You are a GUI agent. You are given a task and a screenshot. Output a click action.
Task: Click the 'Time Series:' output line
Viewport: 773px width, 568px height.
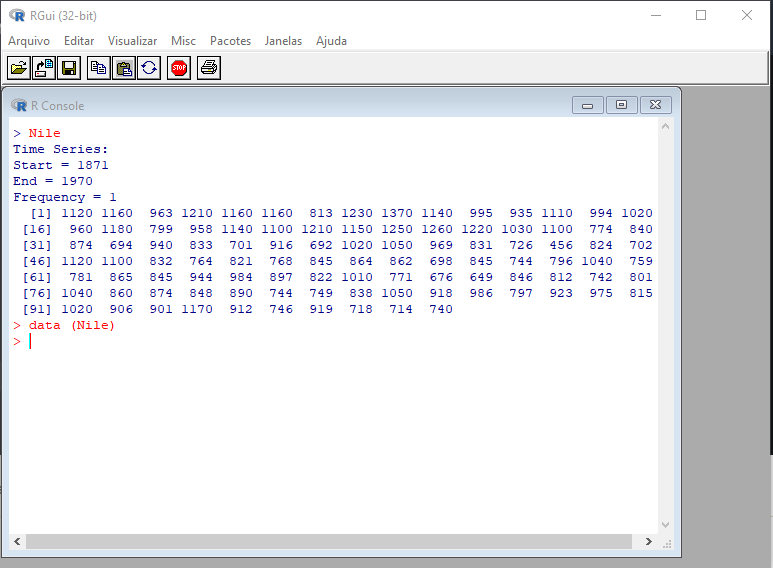61,149
